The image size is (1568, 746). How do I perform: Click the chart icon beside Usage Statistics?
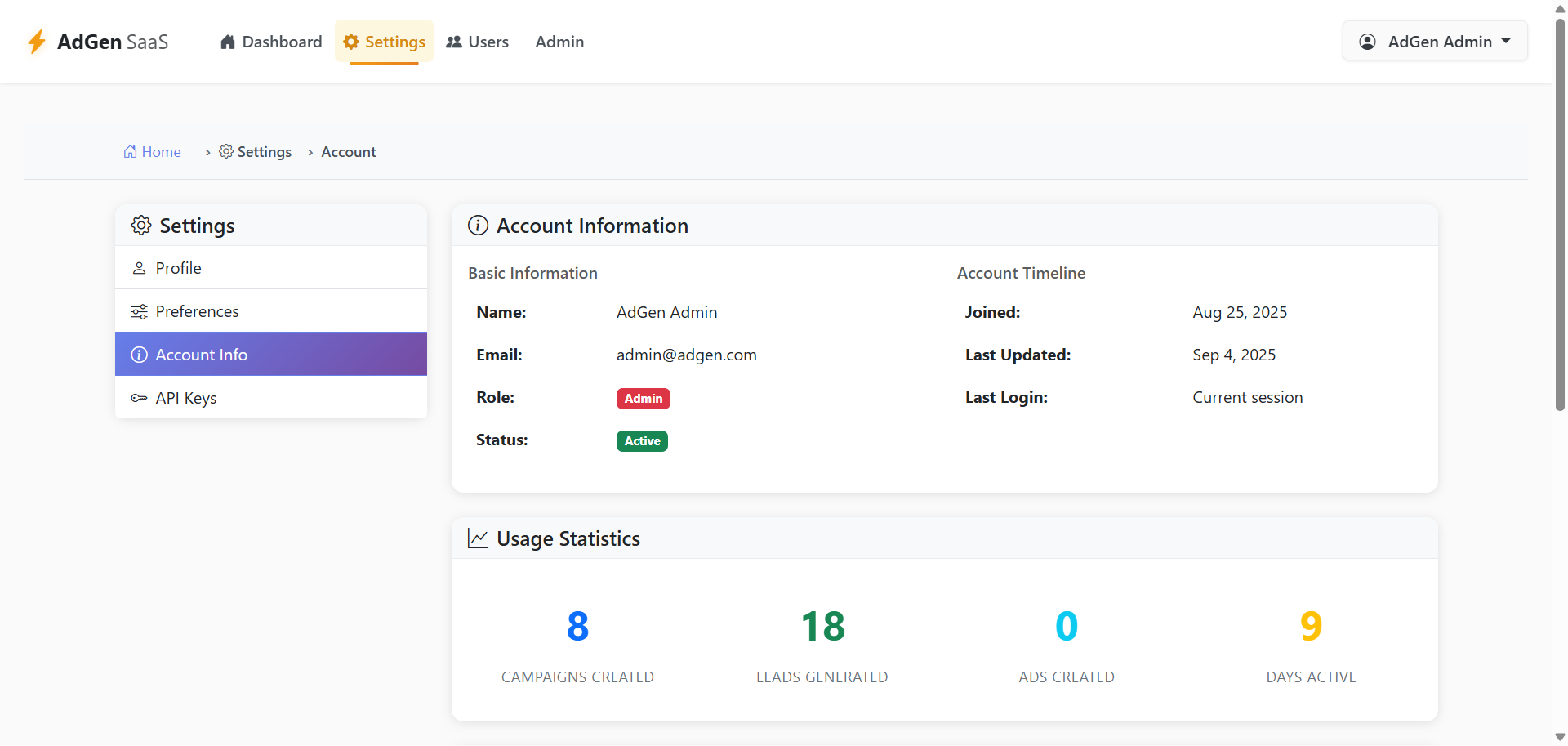478,538
